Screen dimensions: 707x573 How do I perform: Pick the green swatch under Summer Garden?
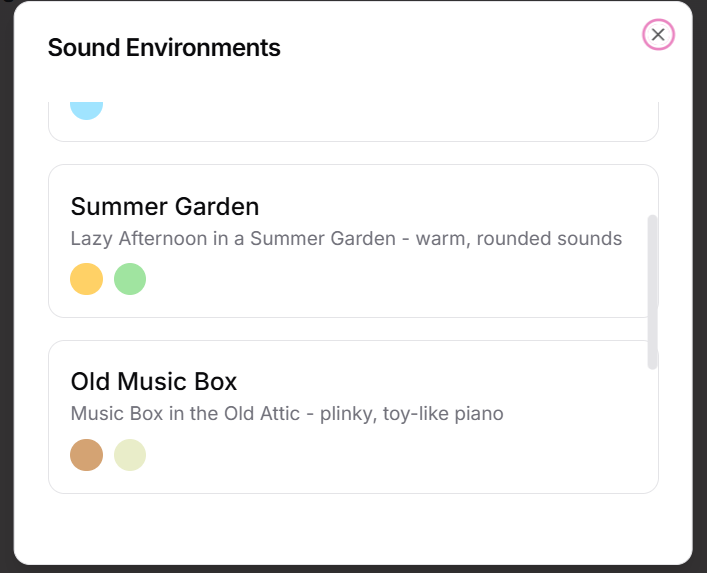click(130, 279)
